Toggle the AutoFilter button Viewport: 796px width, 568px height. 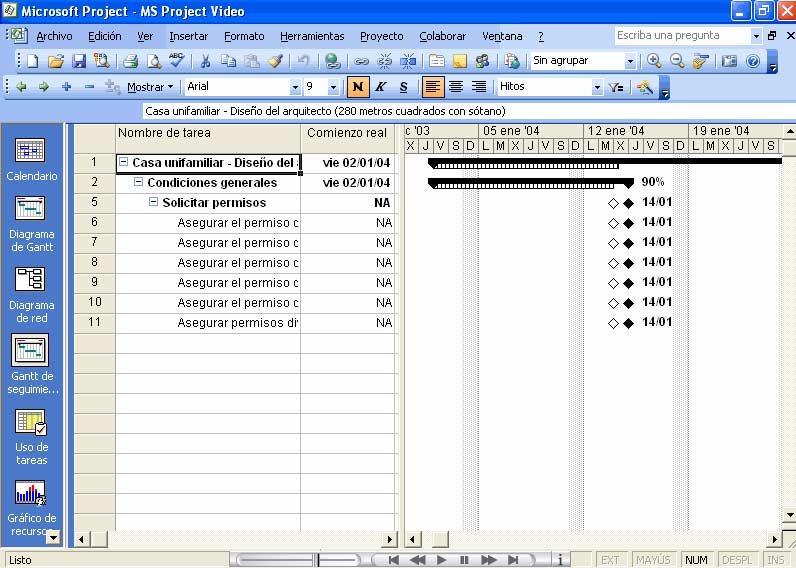pyautogui.click(x=616, y=87)
